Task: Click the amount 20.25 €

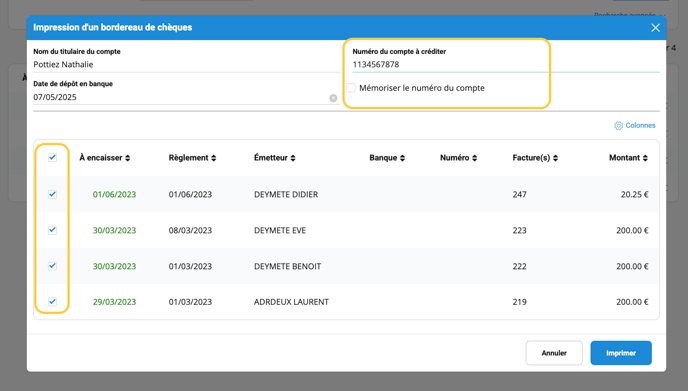Action: (634, 194)
